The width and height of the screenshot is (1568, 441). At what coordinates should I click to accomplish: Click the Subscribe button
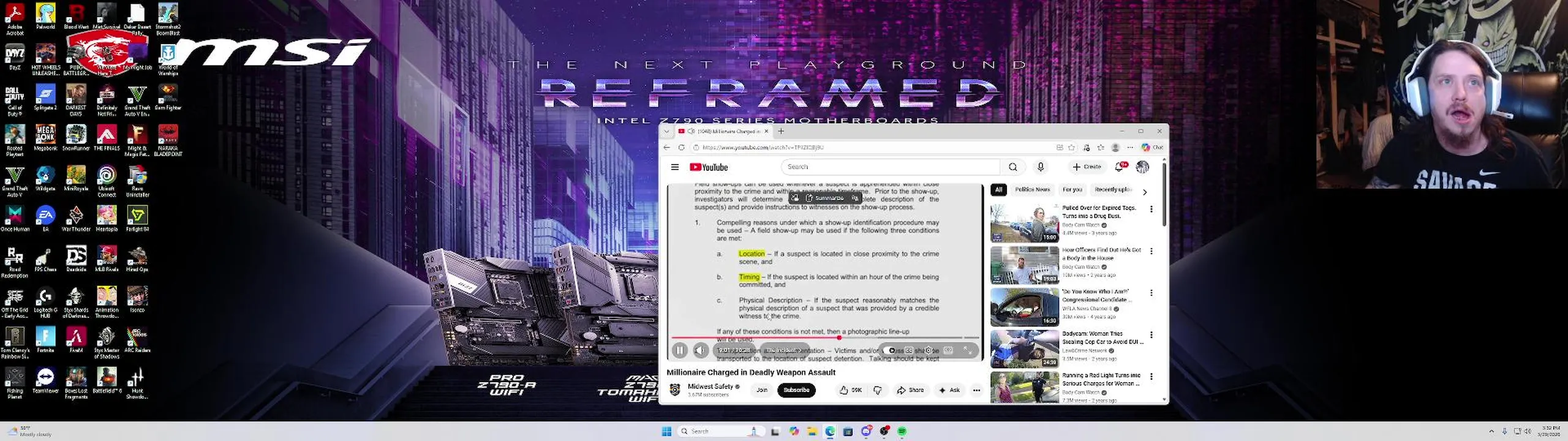(796, 390)
